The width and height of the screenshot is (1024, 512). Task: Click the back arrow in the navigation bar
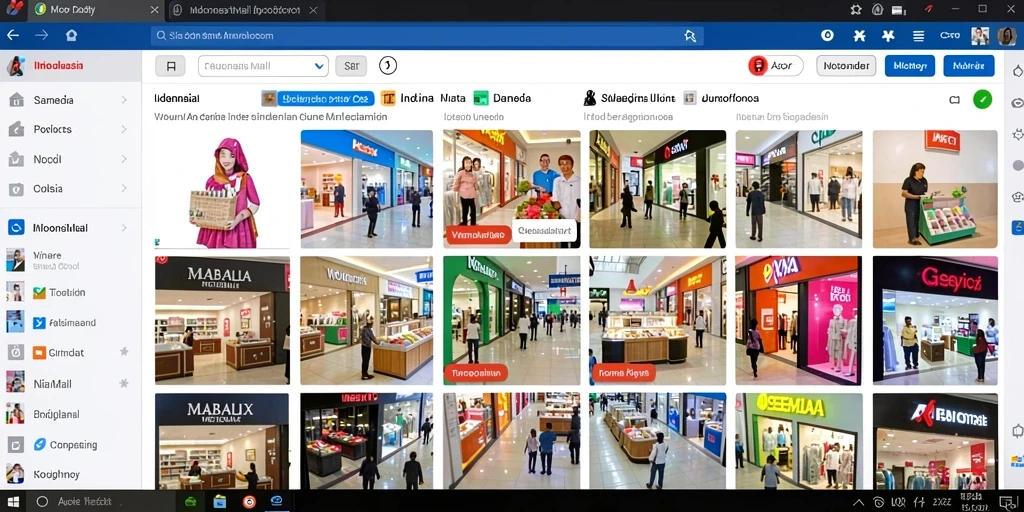tap(13, 35)
